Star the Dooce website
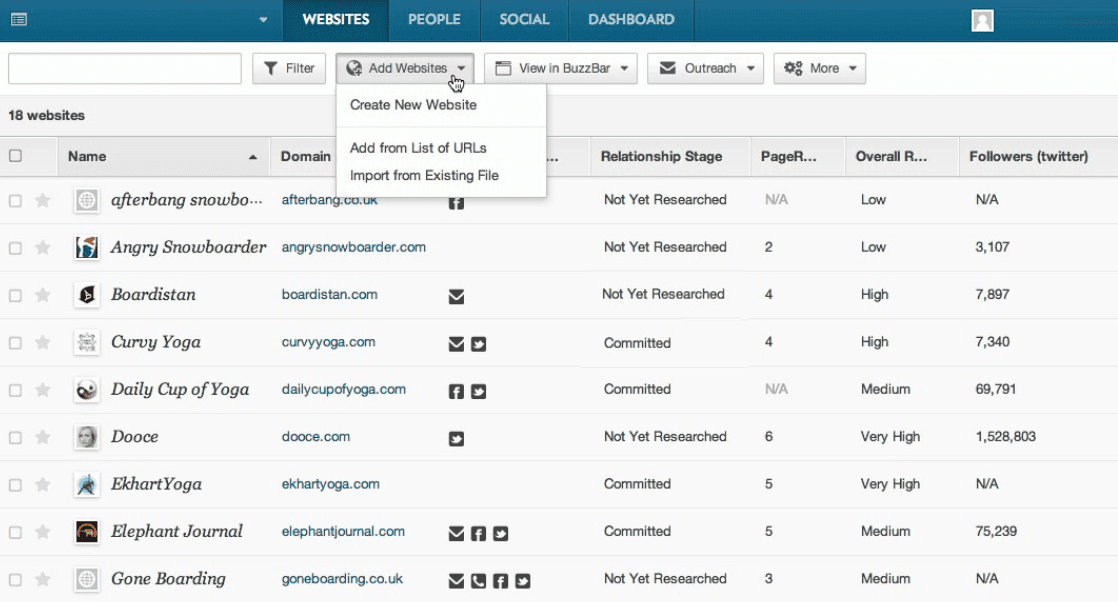Image resolution: width=1118 pixels, height=602 pixels. [43, 437]
